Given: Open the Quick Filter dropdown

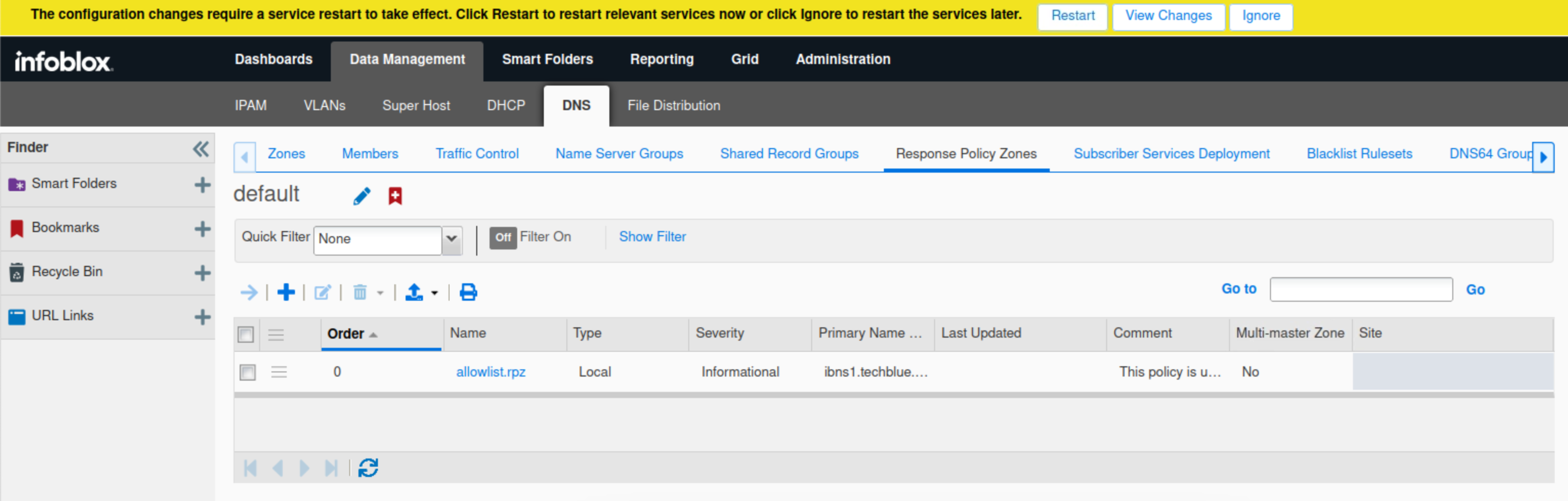Looking at the screenshot, I should point(451,239).
